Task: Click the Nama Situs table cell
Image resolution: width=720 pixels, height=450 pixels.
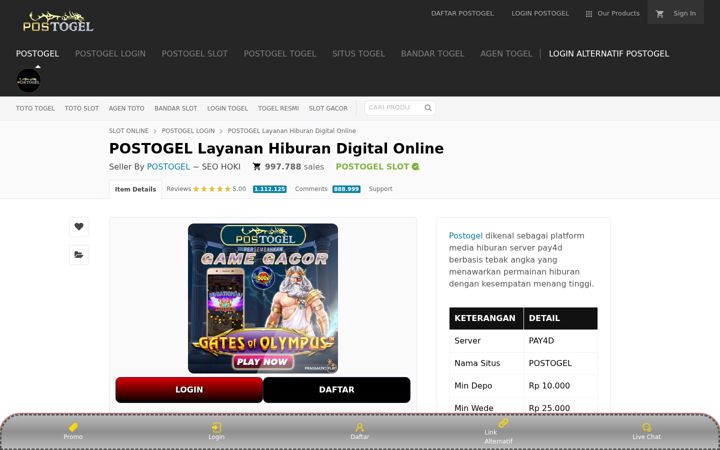Action: pyautogui.click(x=486, y=363)
